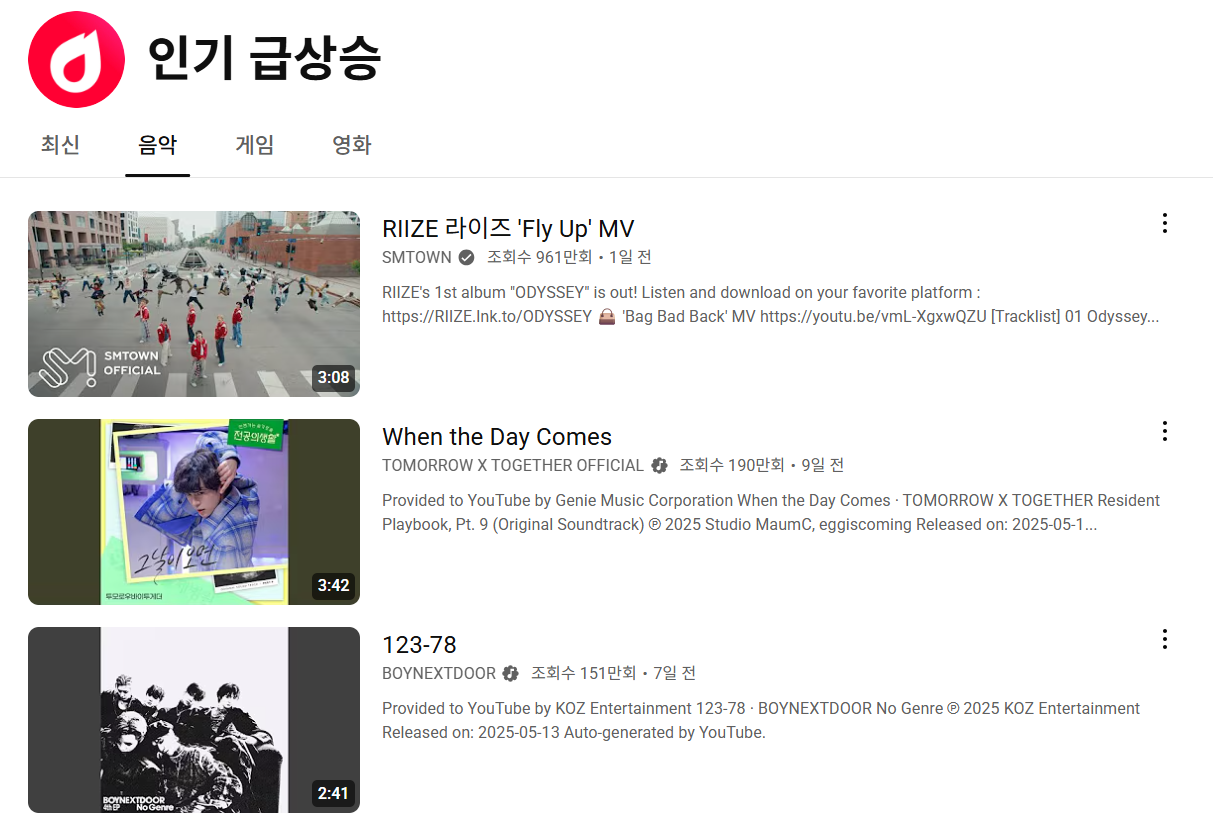Switch to the 게임 tab

(x=254, y=144)
